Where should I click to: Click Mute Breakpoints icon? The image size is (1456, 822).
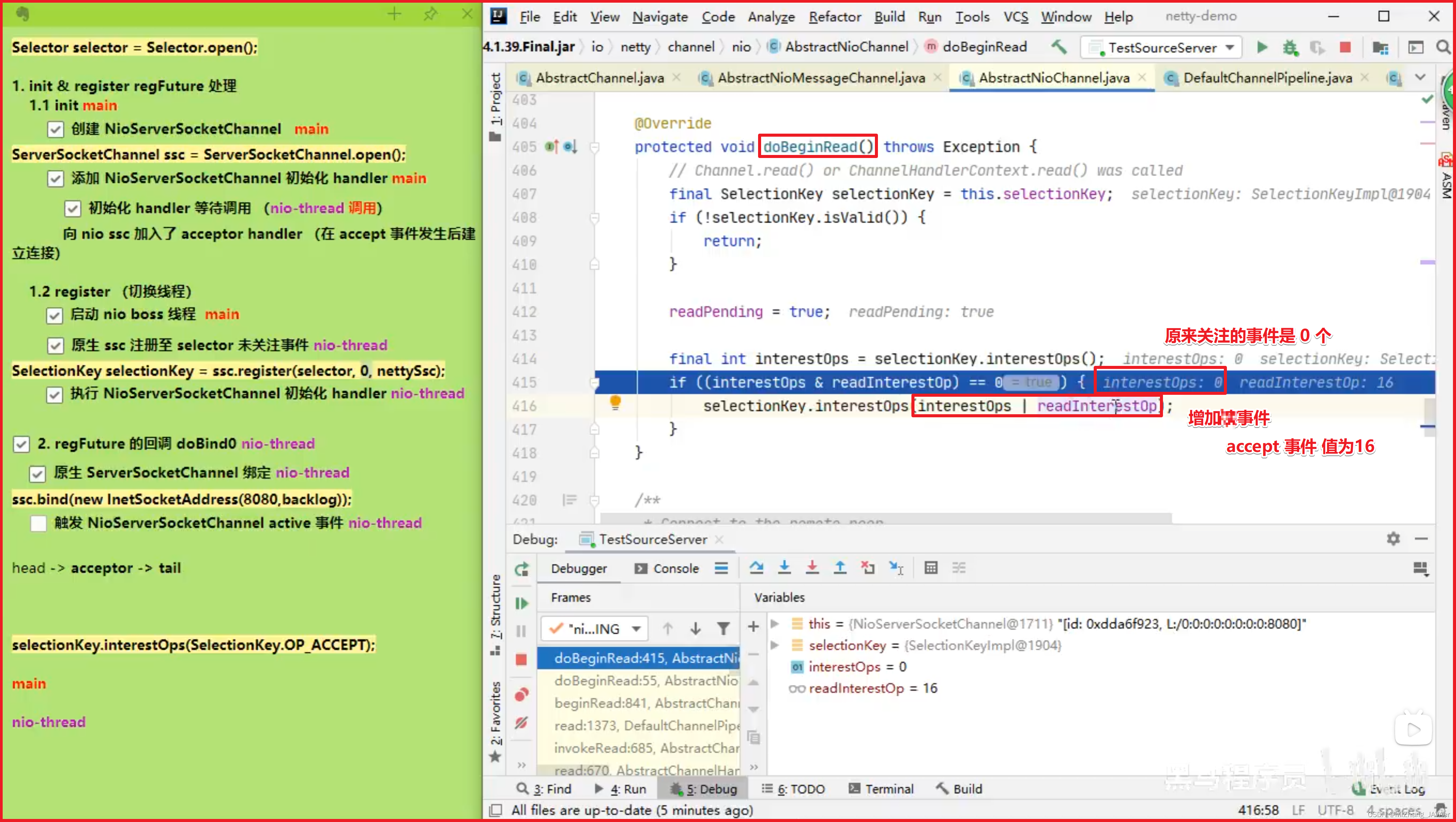(x=522, y=723)
